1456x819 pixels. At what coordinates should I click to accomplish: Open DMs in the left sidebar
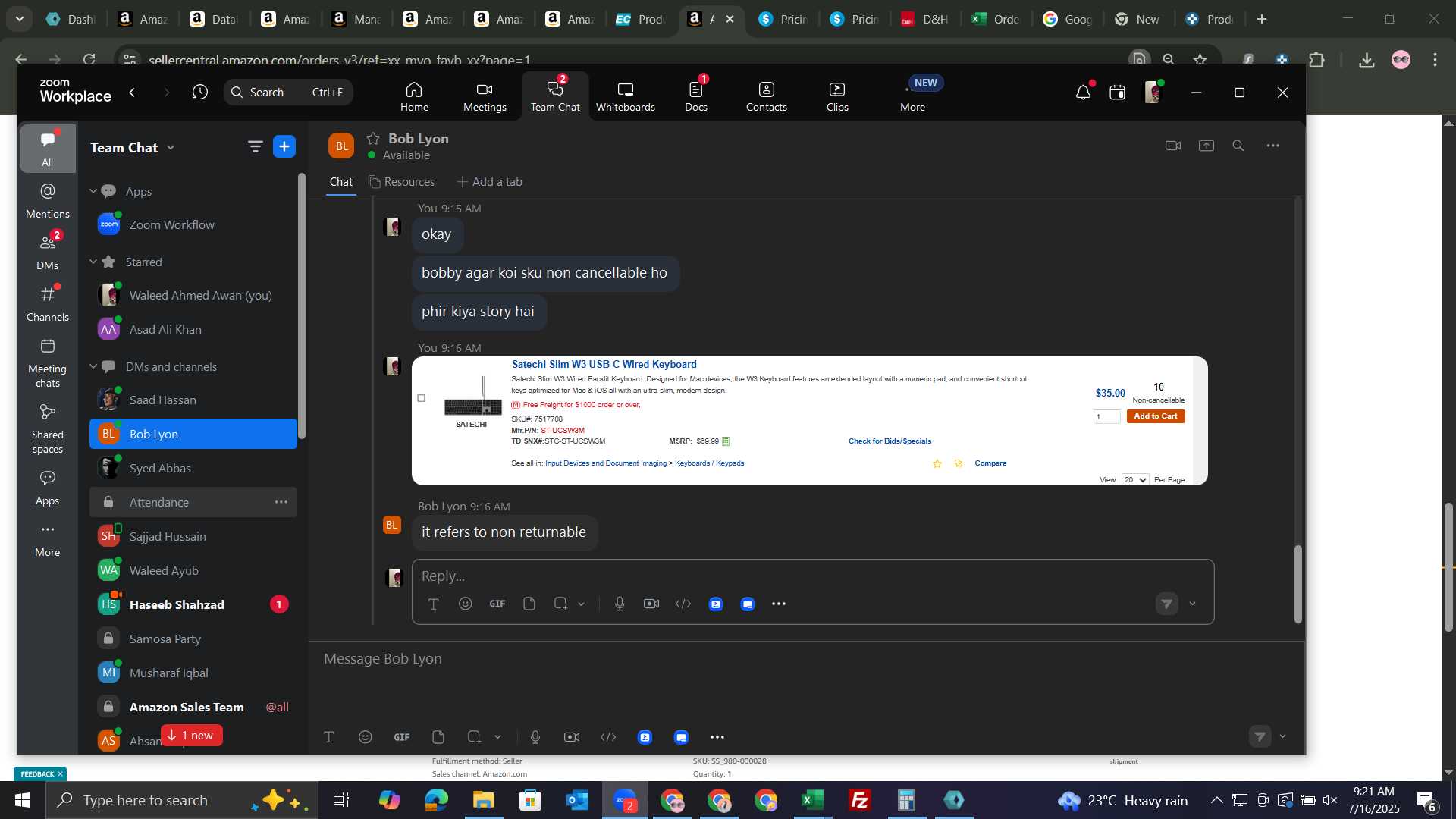point(48,253)
